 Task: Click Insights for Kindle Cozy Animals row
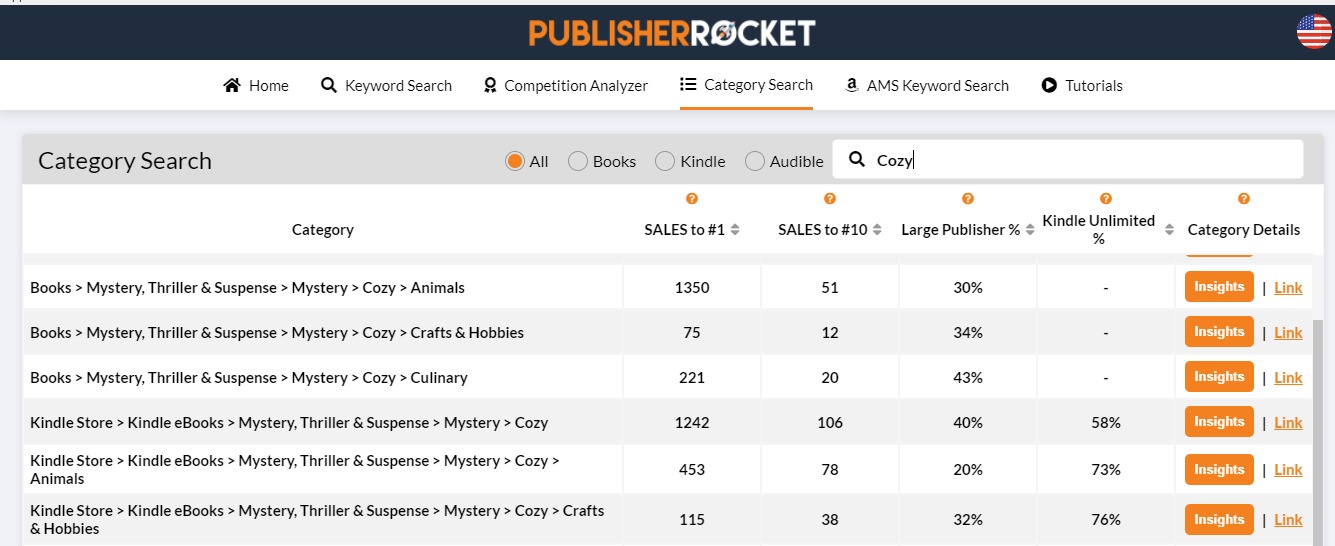tap(1219, 470)
